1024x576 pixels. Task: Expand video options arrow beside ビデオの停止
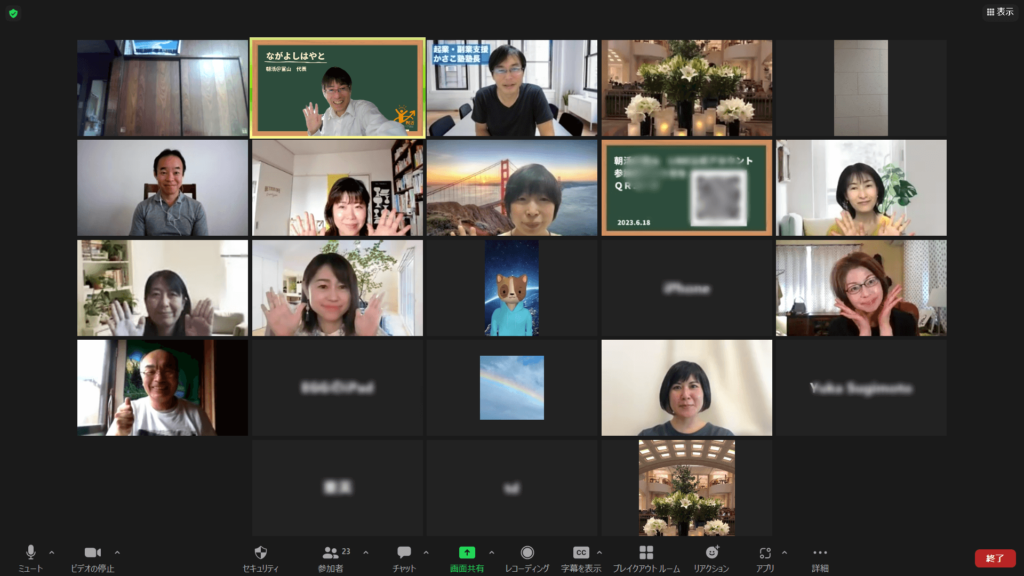pyautogui.click(x=117, y=552)
